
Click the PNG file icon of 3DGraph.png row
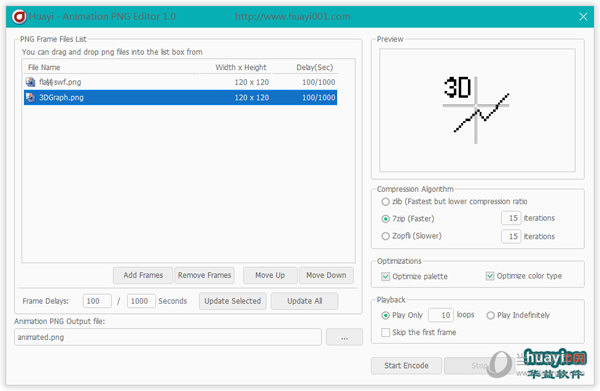click(x=30, y=98)
